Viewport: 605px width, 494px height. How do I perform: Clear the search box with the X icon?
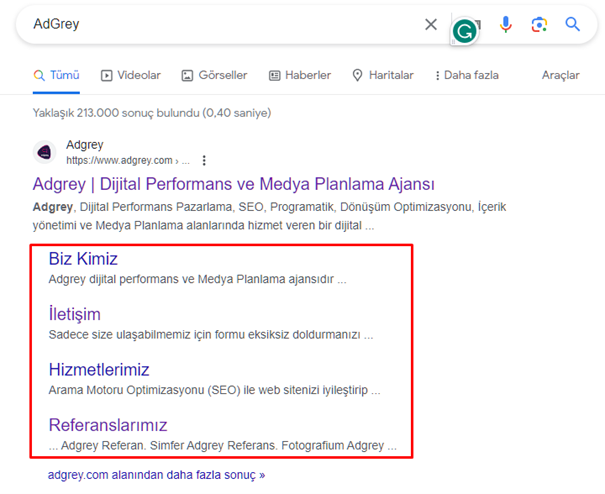431,24
